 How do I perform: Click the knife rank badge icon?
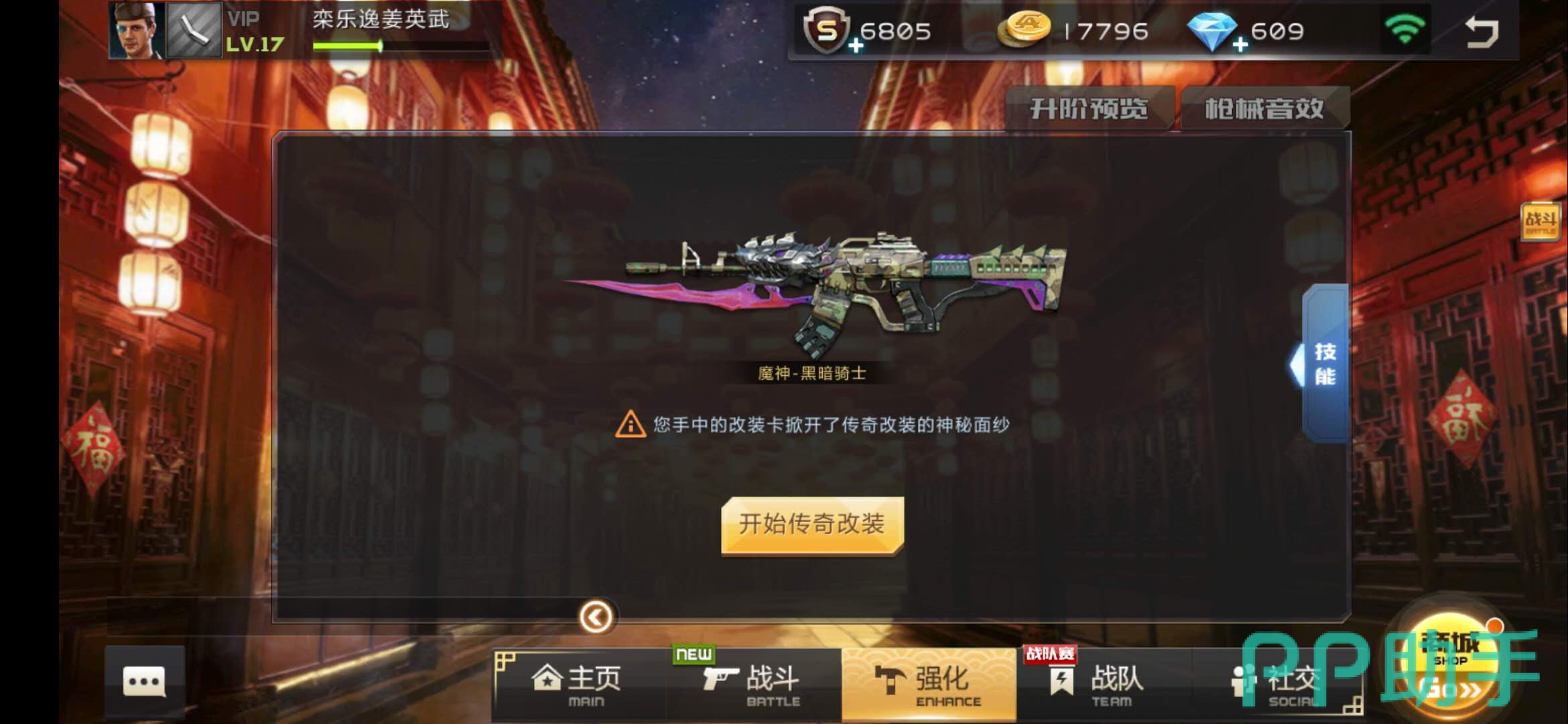(x=194, y=30)
